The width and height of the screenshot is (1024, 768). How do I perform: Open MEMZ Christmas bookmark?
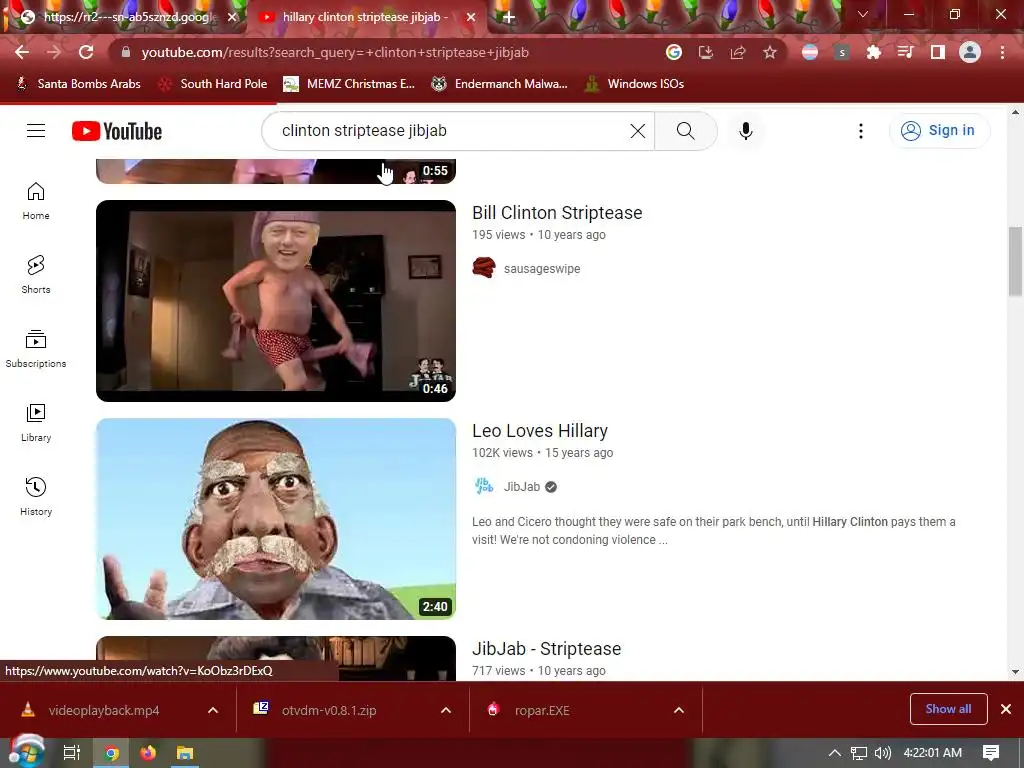click(349, 84)
